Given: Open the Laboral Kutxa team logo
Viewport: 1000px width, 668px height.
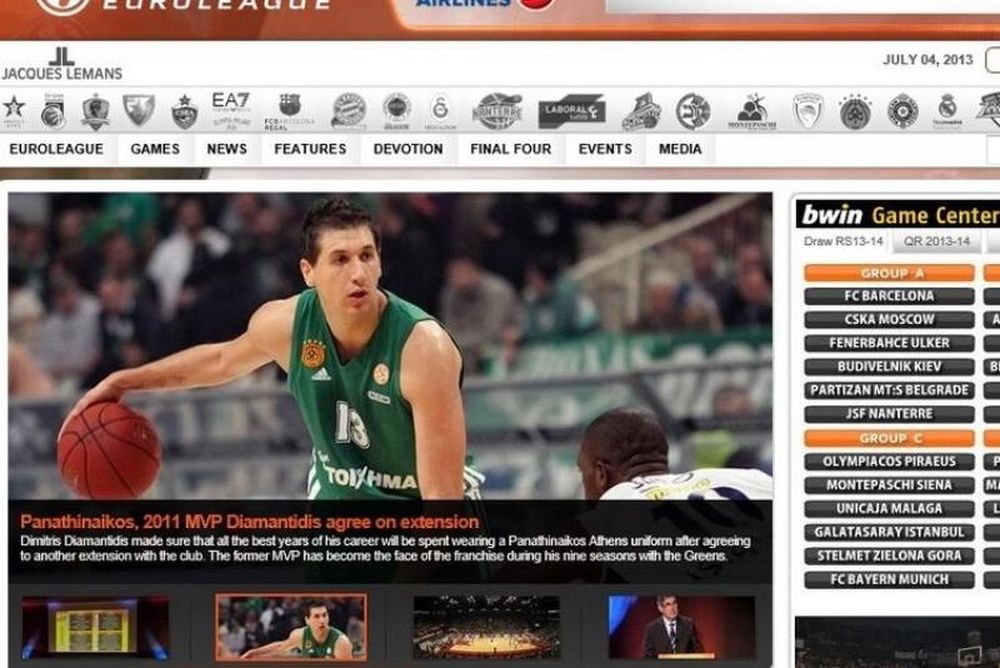Looking at the screenshot, I should pyautogui.click(x=571, y=111).
